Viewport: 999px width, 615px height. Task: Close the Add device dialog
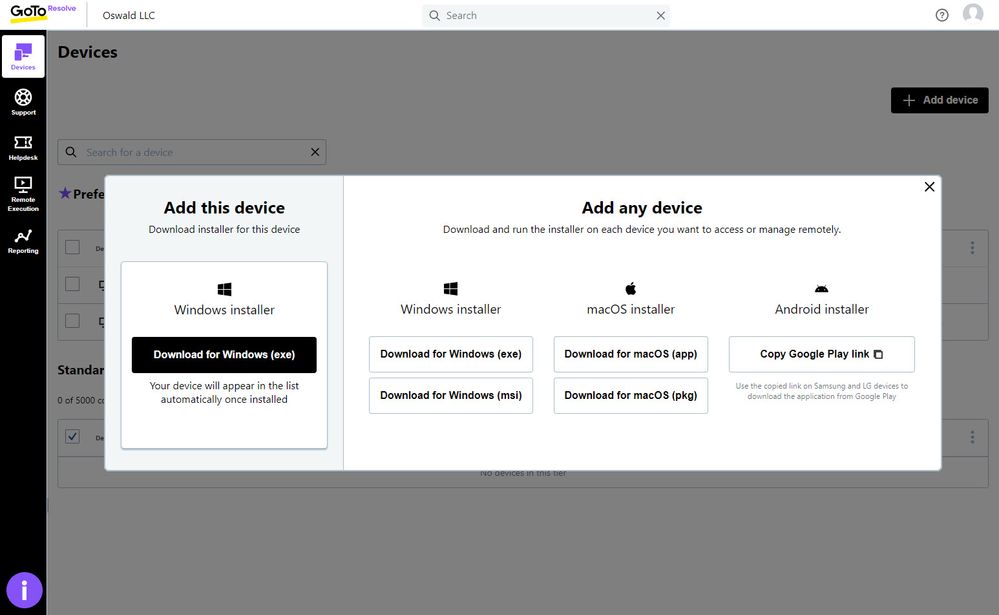click(x=930, y=187)
